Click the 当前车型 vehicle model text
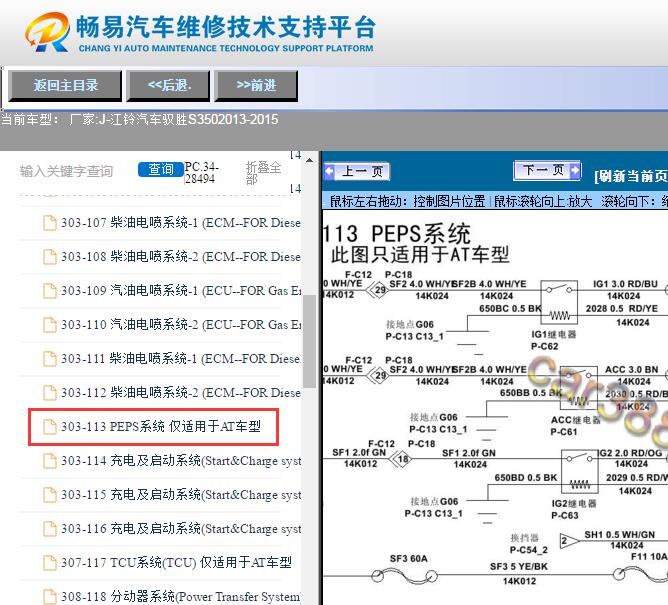 (x=139, y=119)
